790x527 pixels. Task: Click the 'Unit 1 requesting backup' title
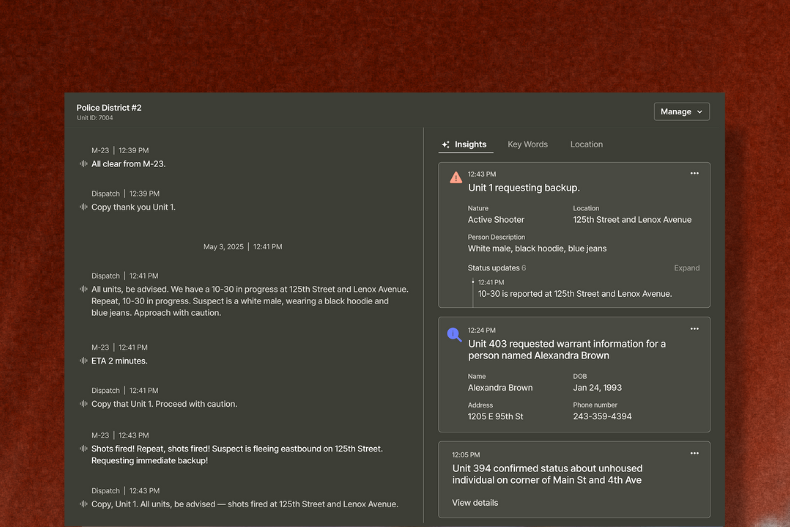coord(523,187)
